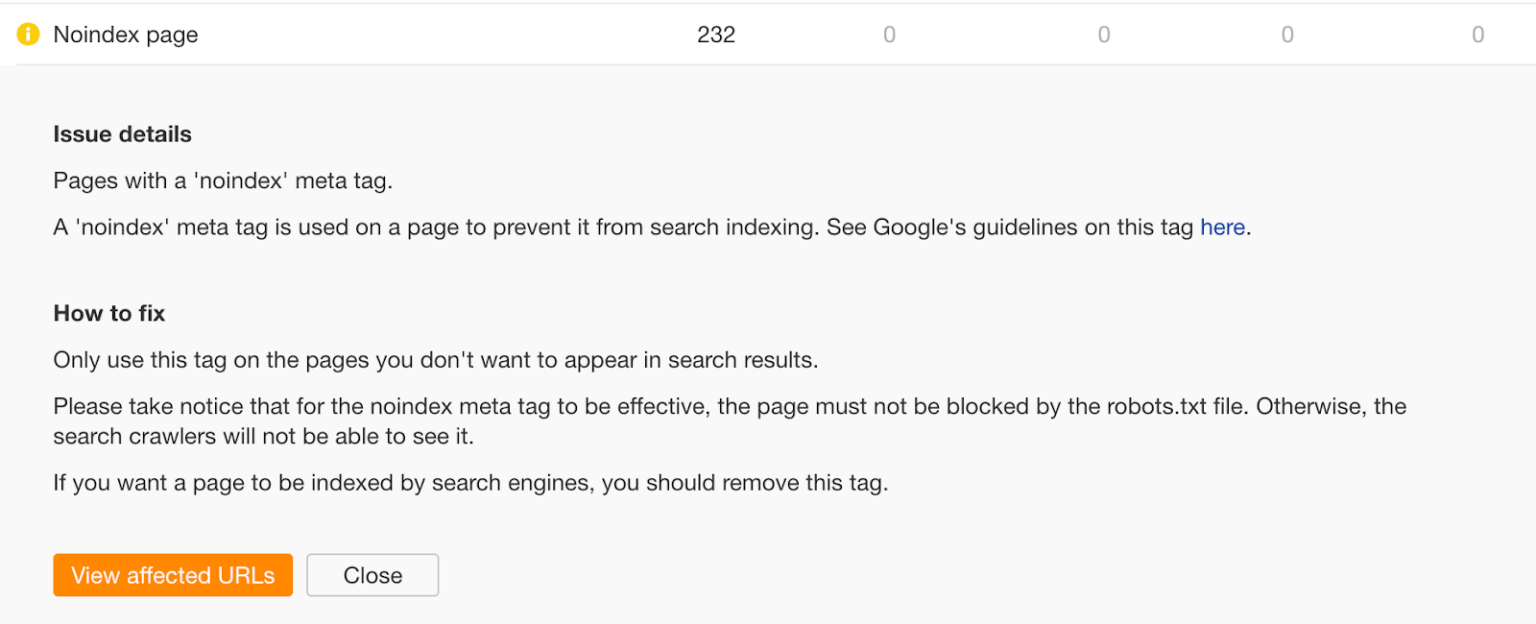Dismiss the panel with the Close button
Screen dimensions: 1536x624
click(x=372, y=574)
